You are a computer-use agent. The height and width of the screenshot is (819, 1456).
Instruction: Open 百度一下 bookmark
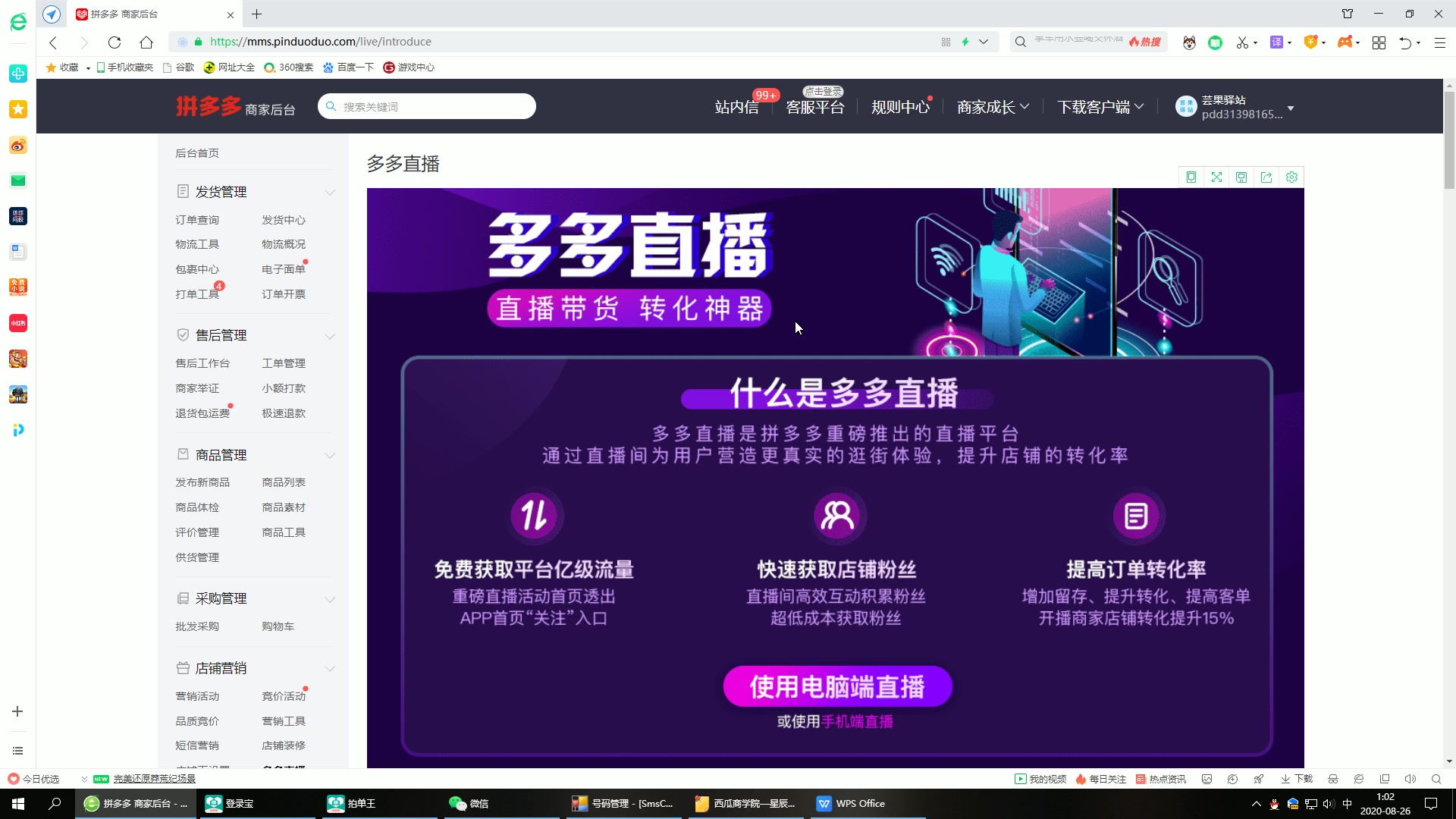(348, 67)
